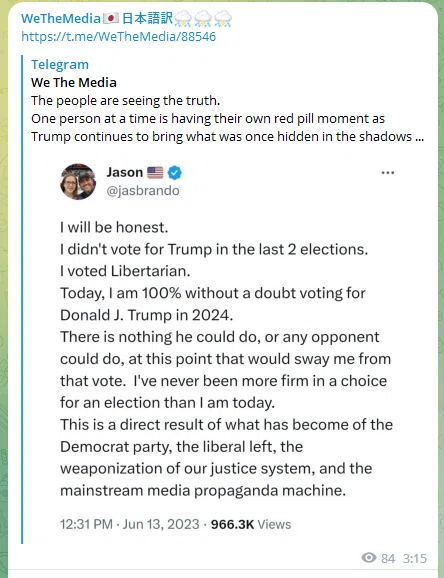Click the Japan flag emoji in channel name
Viewport: 444px width, 578px height.
tap(111, 18)
